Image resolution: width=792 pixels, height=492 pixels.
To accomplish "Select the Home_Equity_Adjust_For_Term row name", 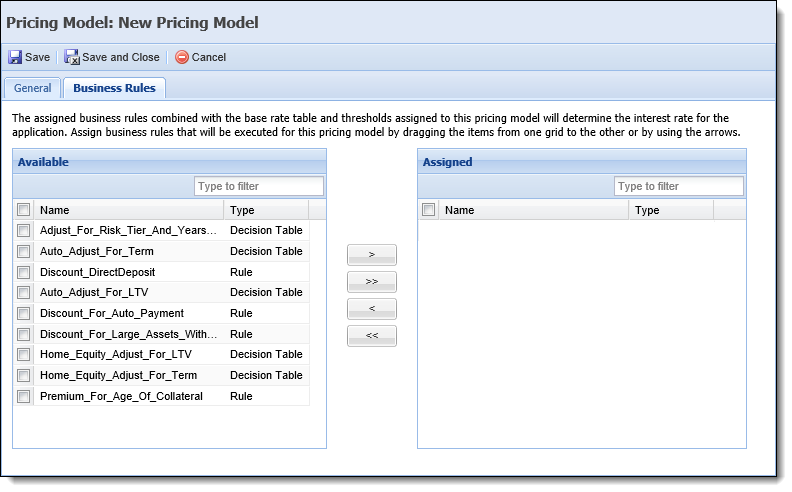I will pyautogui.click(x=118, y=375).
